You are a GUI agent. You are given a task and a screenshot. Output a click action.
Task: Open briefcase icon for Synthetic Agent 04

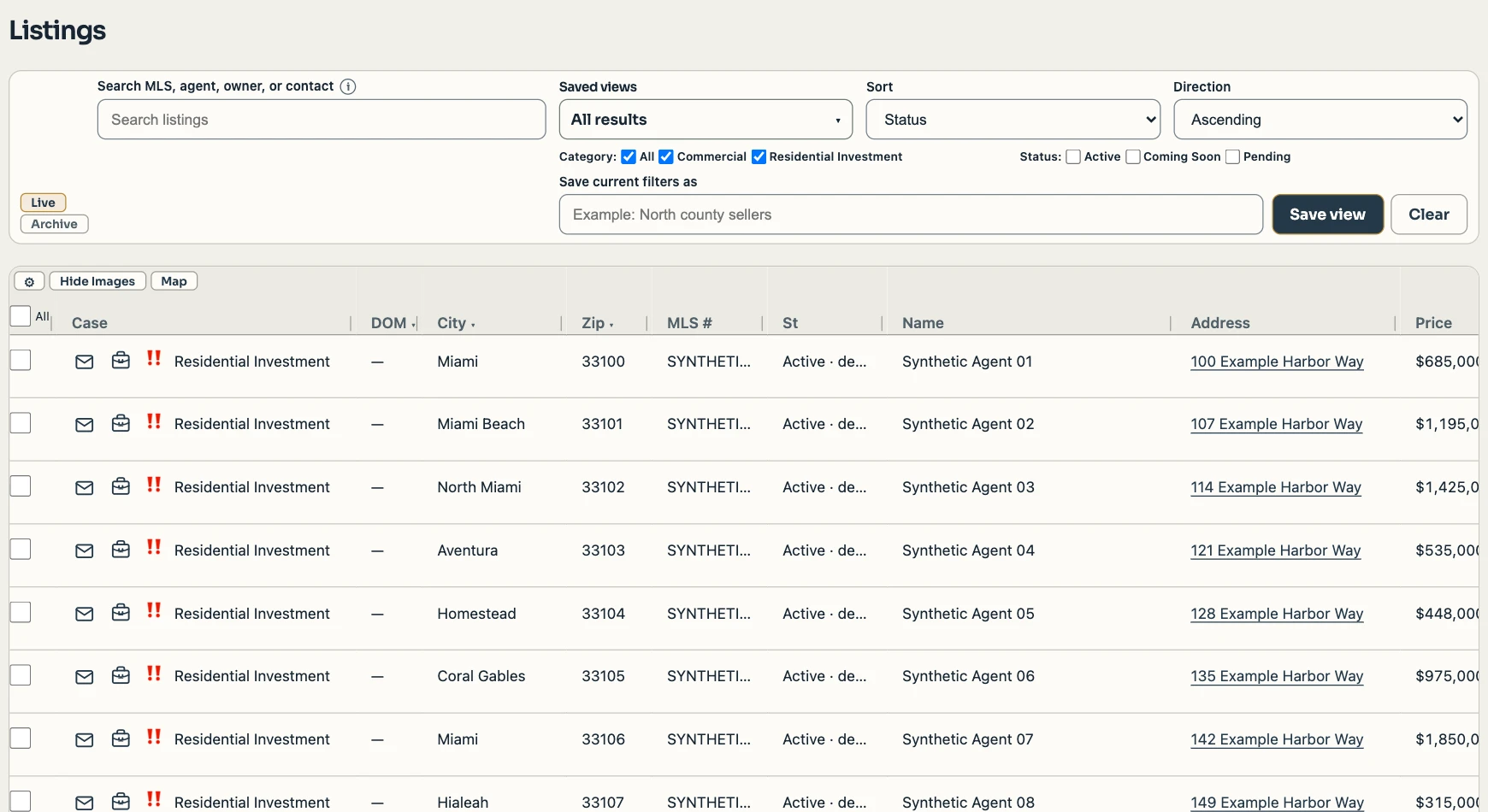point(121,550)
